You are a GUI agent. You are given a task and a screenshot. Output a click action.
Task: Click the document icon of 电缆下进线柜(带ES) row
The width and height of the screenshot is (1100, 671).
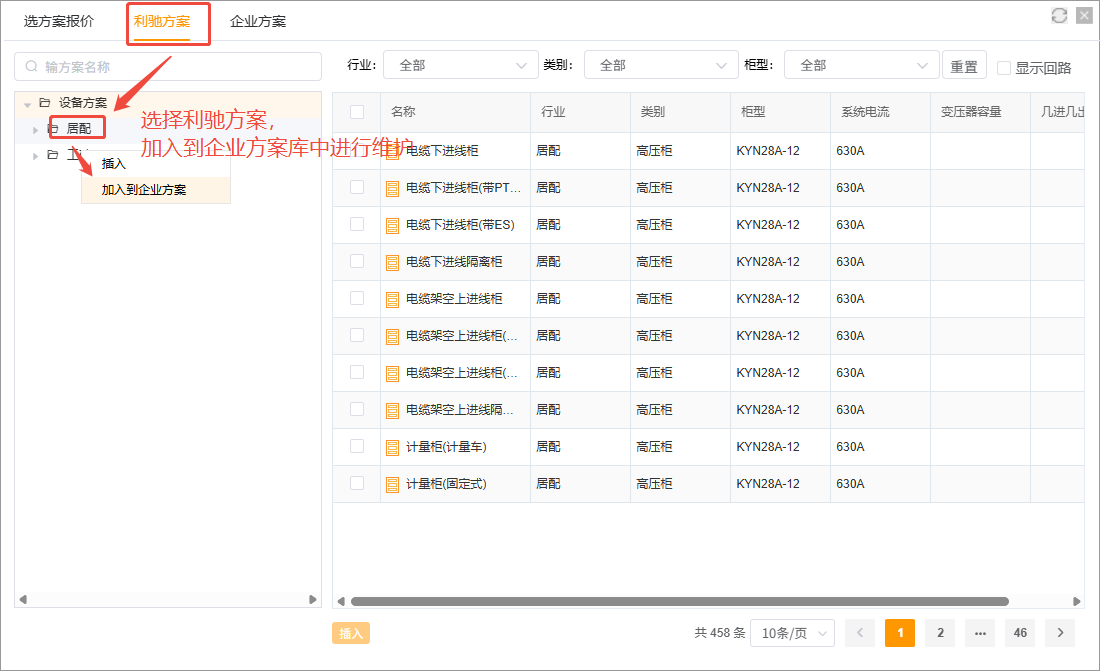pos(392,225)
